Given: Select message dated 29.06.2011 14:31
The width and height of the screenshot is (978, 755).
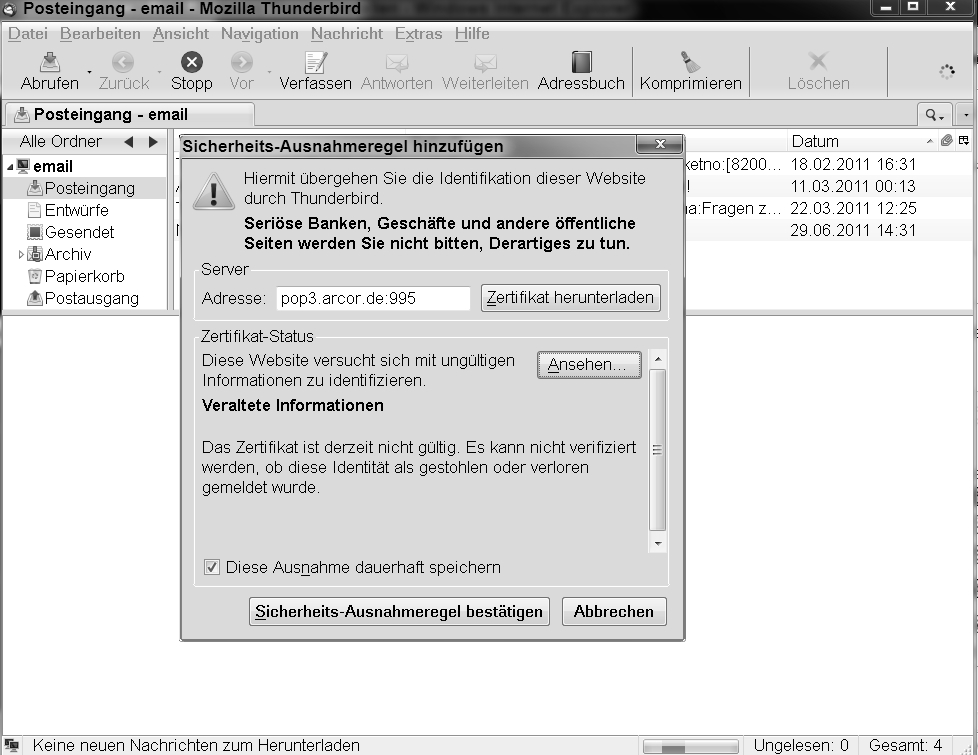Looking at the screenshot, I should 853,230.
